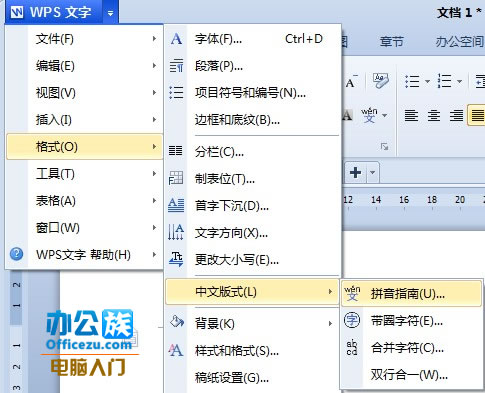Choose 边框和底纹(B)...
This screenshot has width=485, height=393.
pyautogui.click(x=253, y=120)
